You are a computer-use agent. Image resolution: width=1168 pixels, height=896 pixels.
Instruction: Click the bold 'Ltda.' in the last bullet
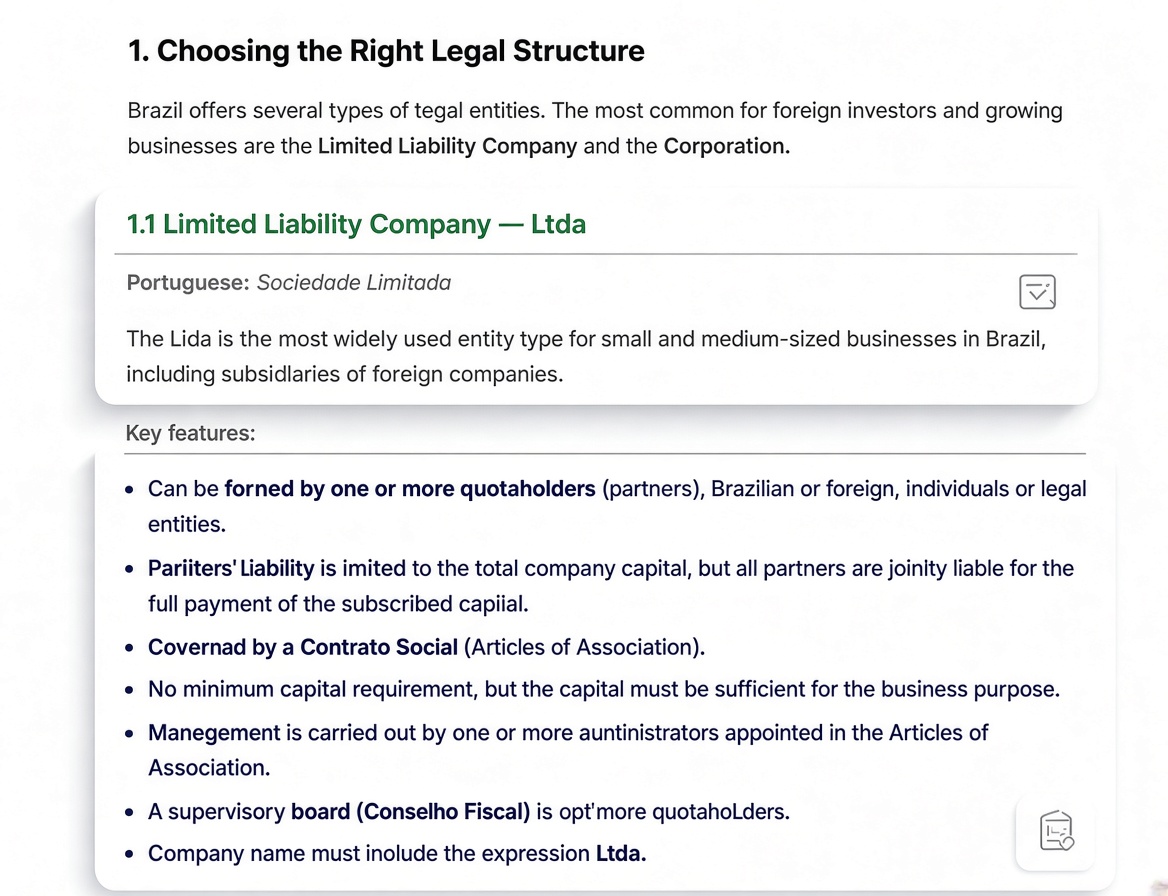pyautogui.click(x=621, y=854)
